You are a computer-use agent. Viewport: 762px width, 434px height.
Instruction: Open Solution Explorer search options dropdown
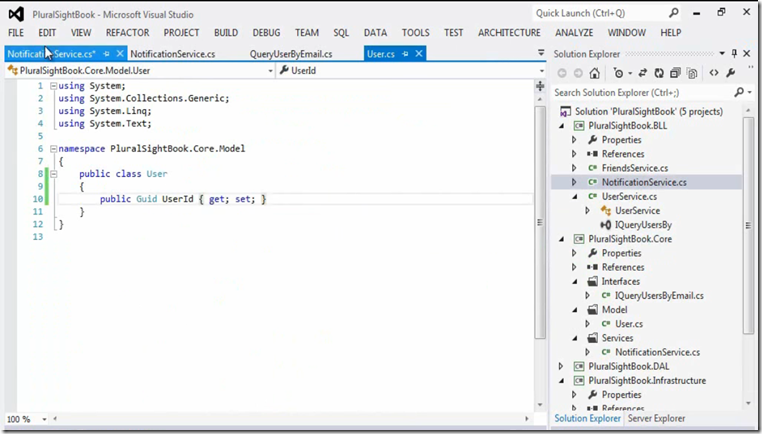pos(749,92)
